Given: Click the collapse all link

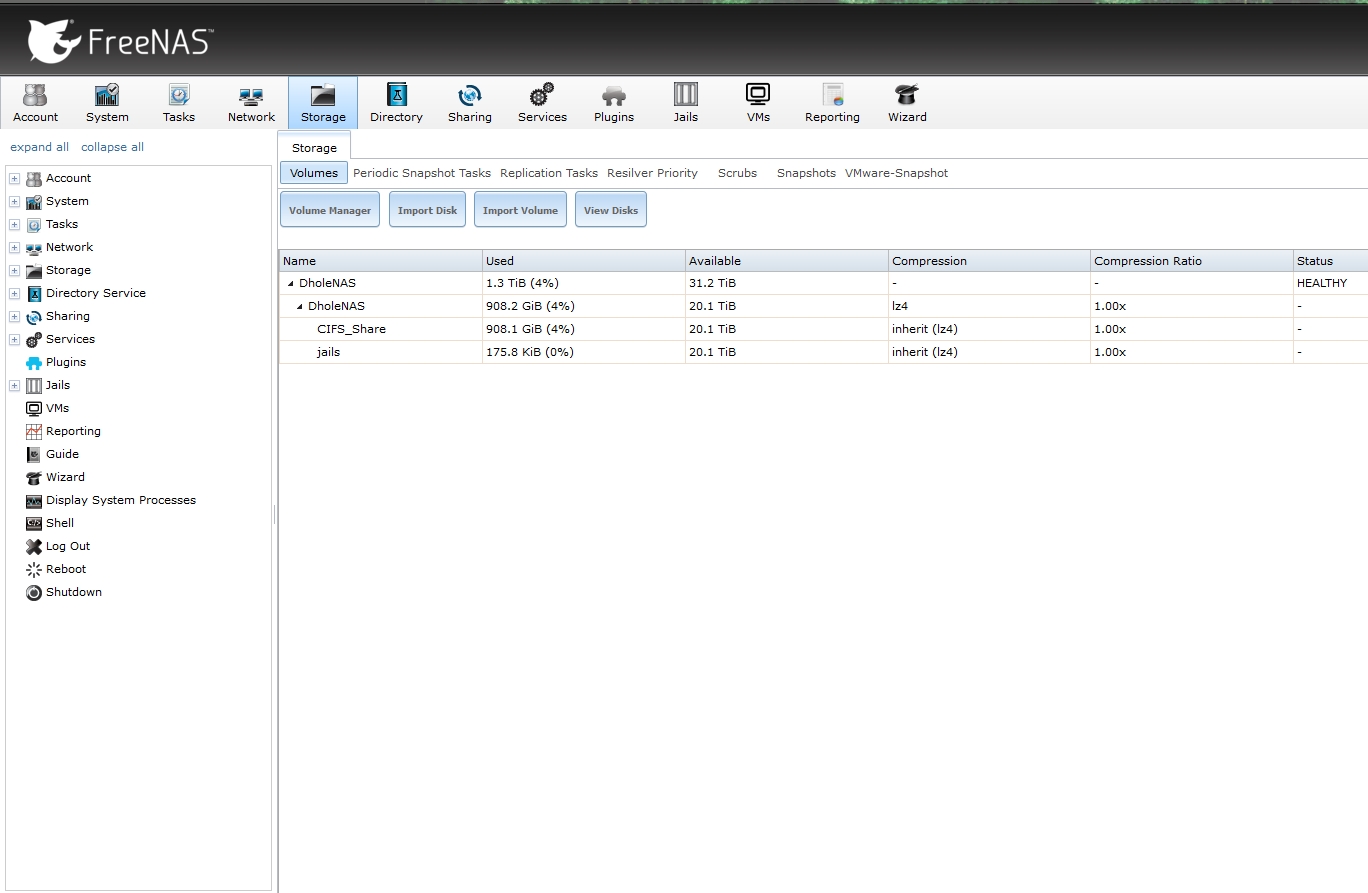Looking at the screenshot, I should tap(112, 147).
